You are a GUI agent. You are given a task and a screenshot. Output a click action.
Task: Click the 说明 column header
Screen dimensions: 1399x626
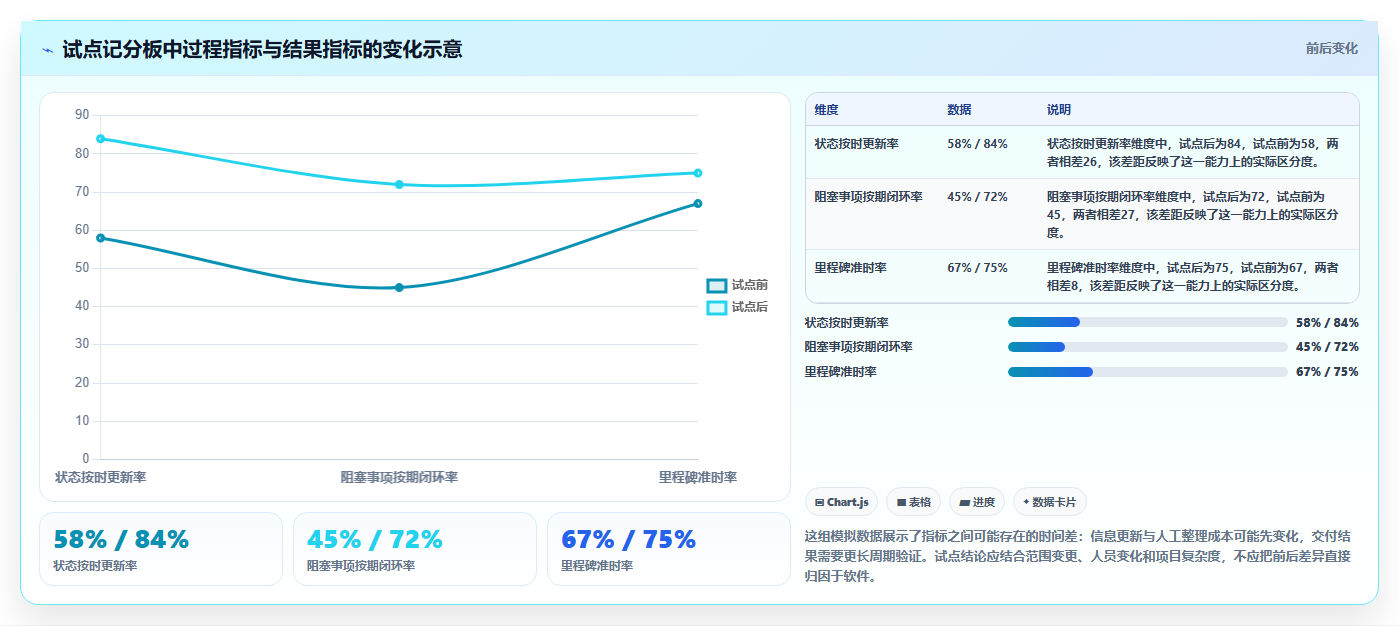click(1059, 110)
